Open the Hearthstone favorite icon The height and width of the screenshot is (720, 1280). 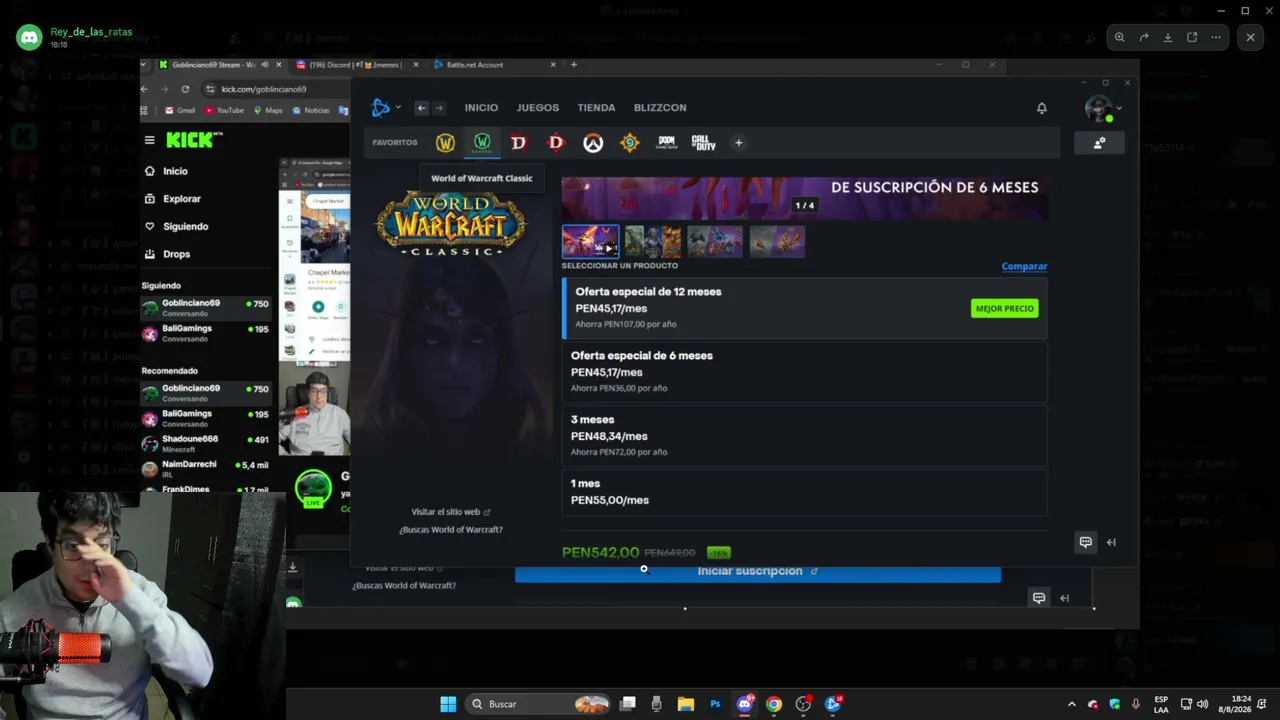point(629,143)
